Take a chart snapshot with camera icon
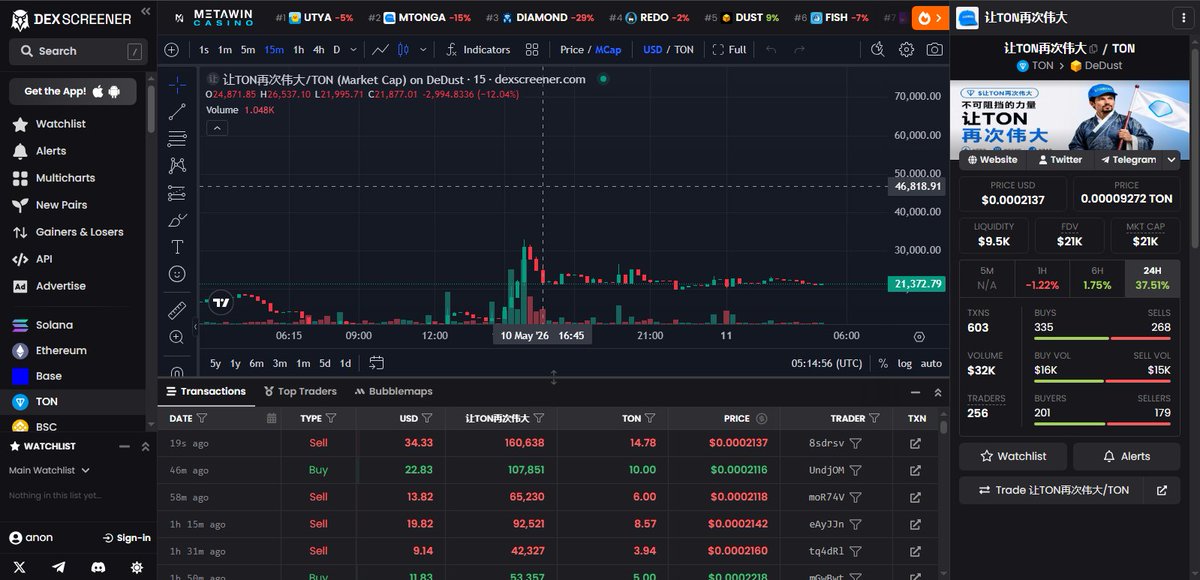This screenshot has width=1200, height=580. click(934, 49)
